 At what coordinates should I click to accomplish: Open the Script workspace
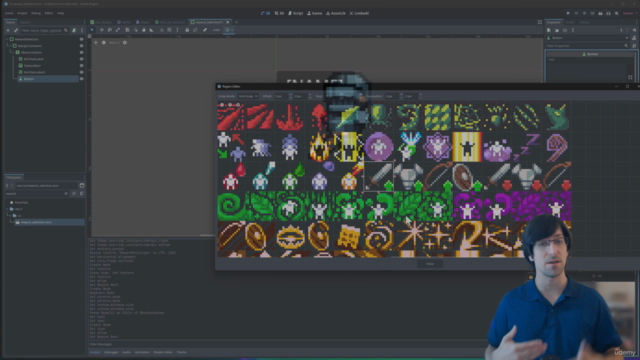(x=296, y=13)
